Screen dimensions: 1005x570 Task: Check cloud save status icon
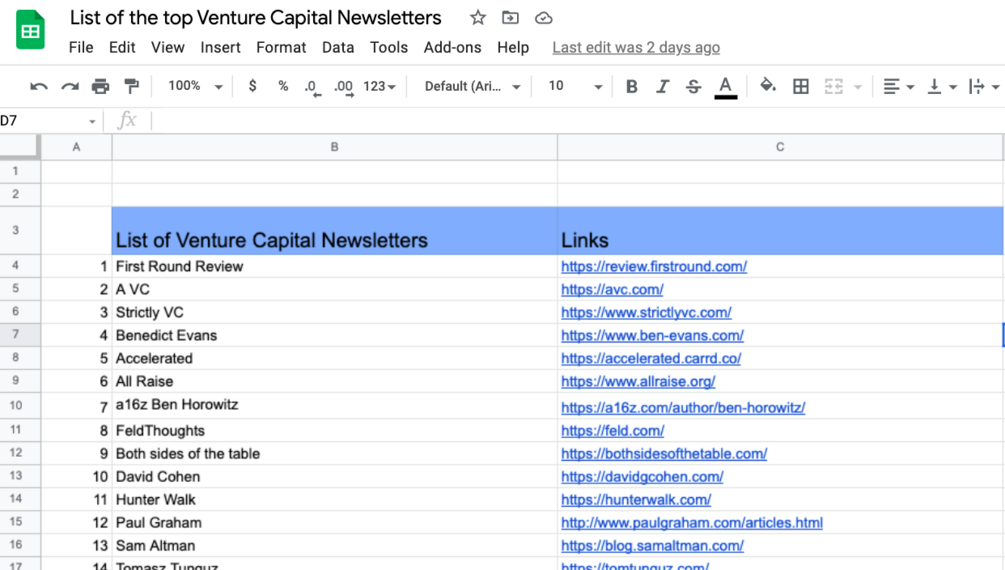(x=544, y=18)
